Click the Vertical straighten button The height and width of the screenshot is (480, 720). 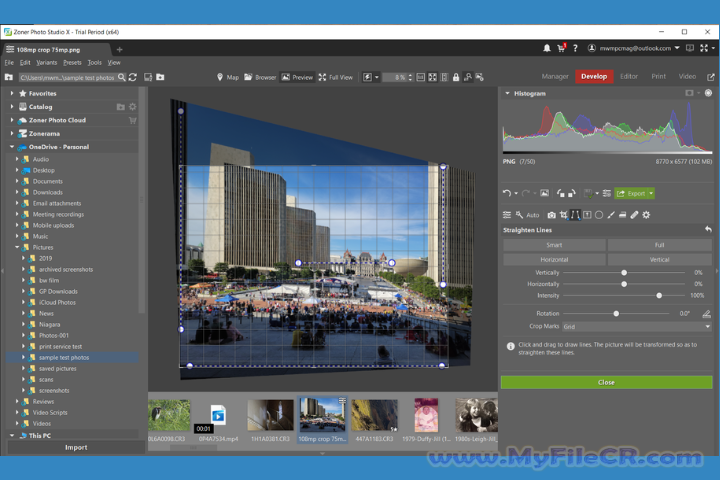(659, 260)
